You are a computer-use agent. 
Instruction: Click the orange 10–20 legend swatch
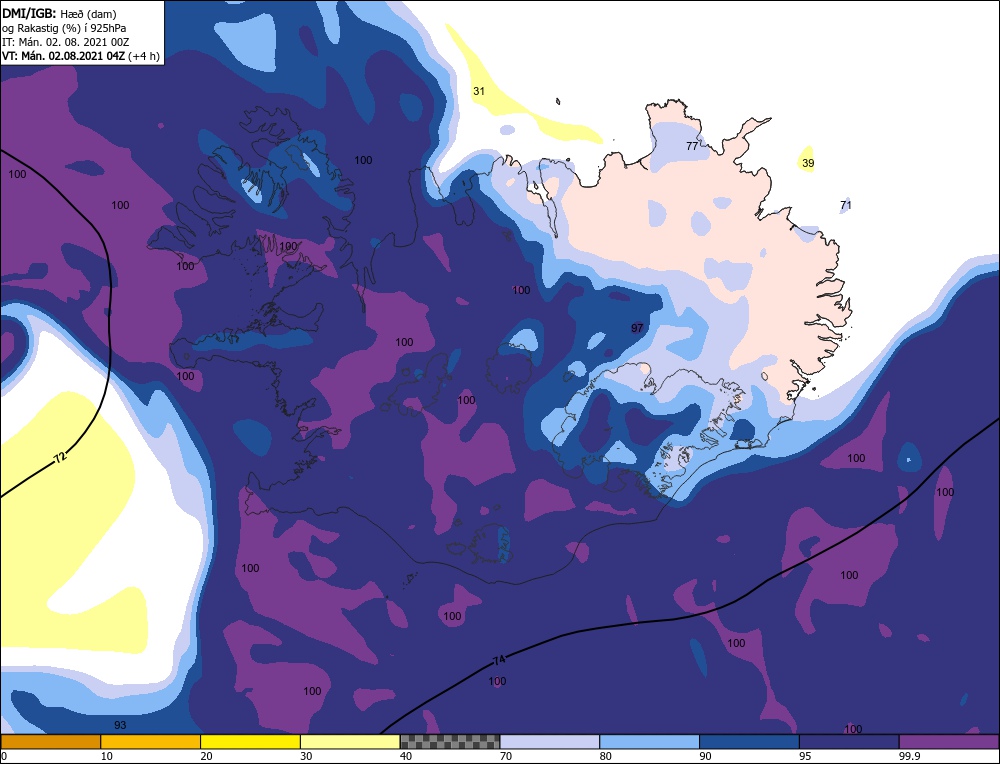pyautogui.click(x=151, y=742)
